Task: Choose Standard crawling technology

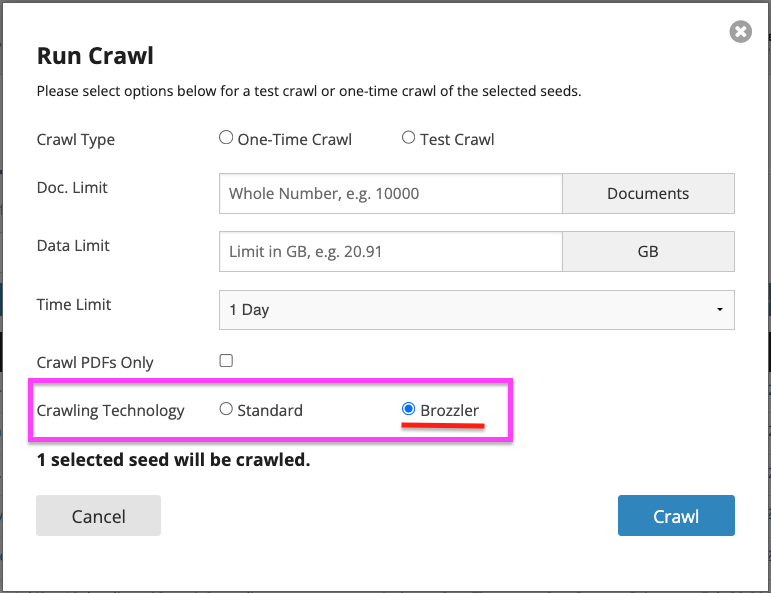Action: pyautogui.click(x=226, y=409)
